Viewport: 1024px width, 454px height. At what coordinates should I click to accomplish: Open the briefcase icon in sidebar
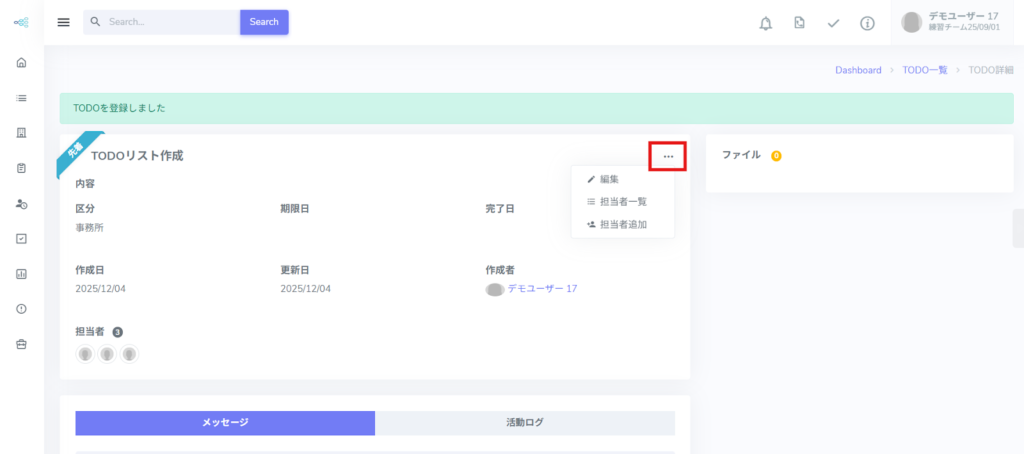pos(21,344)
